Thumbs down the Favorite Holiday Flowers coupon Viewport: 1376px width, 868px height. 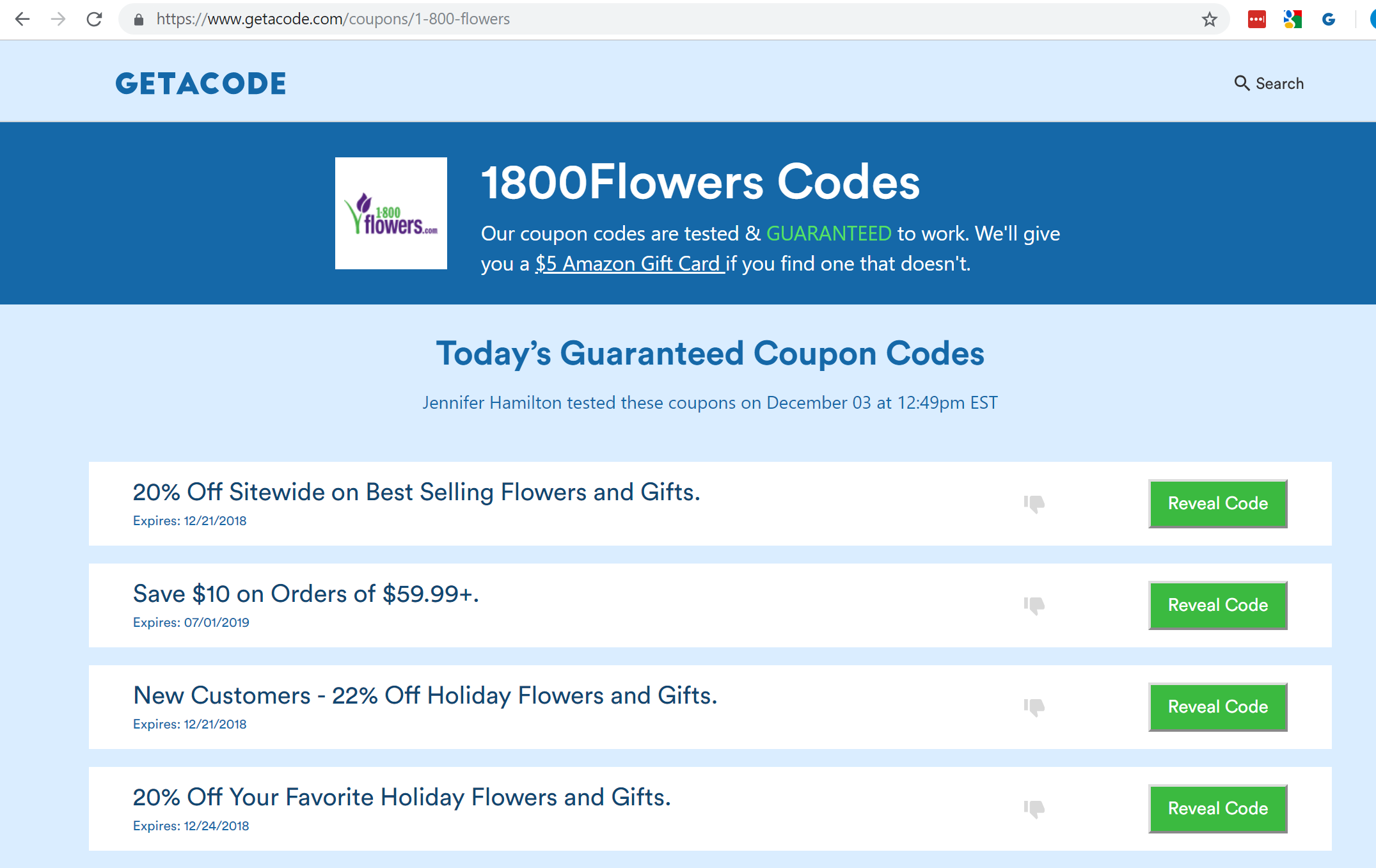(x=1034, y=809)
